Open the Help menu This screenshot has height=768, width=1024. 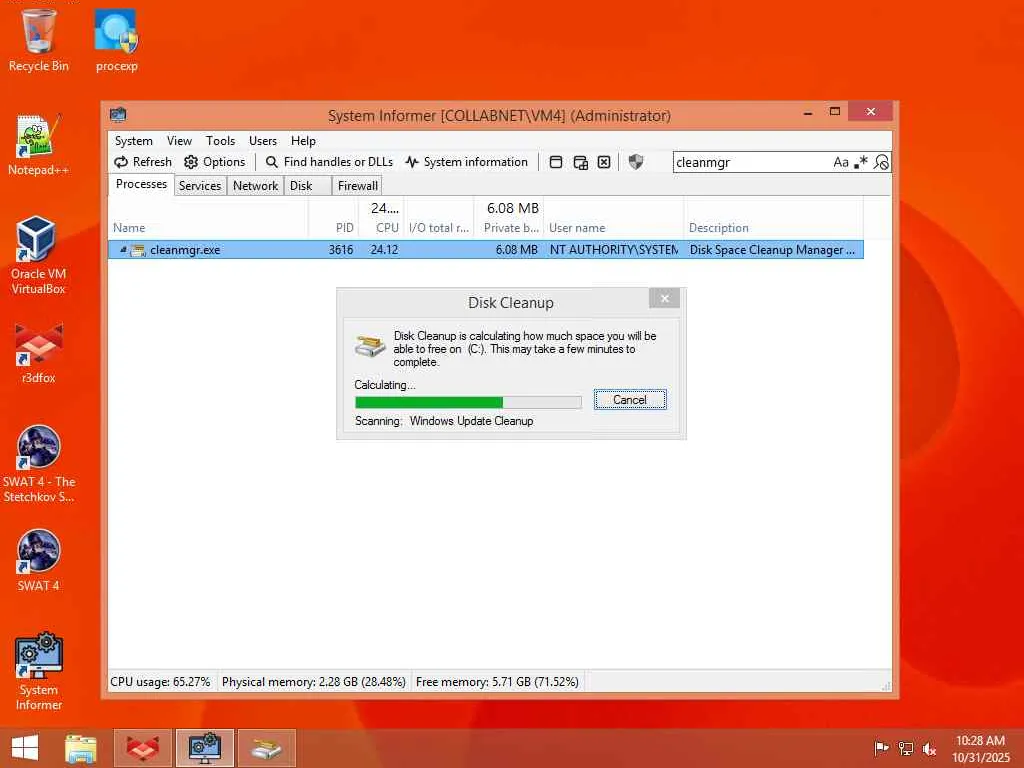point(303,141)
